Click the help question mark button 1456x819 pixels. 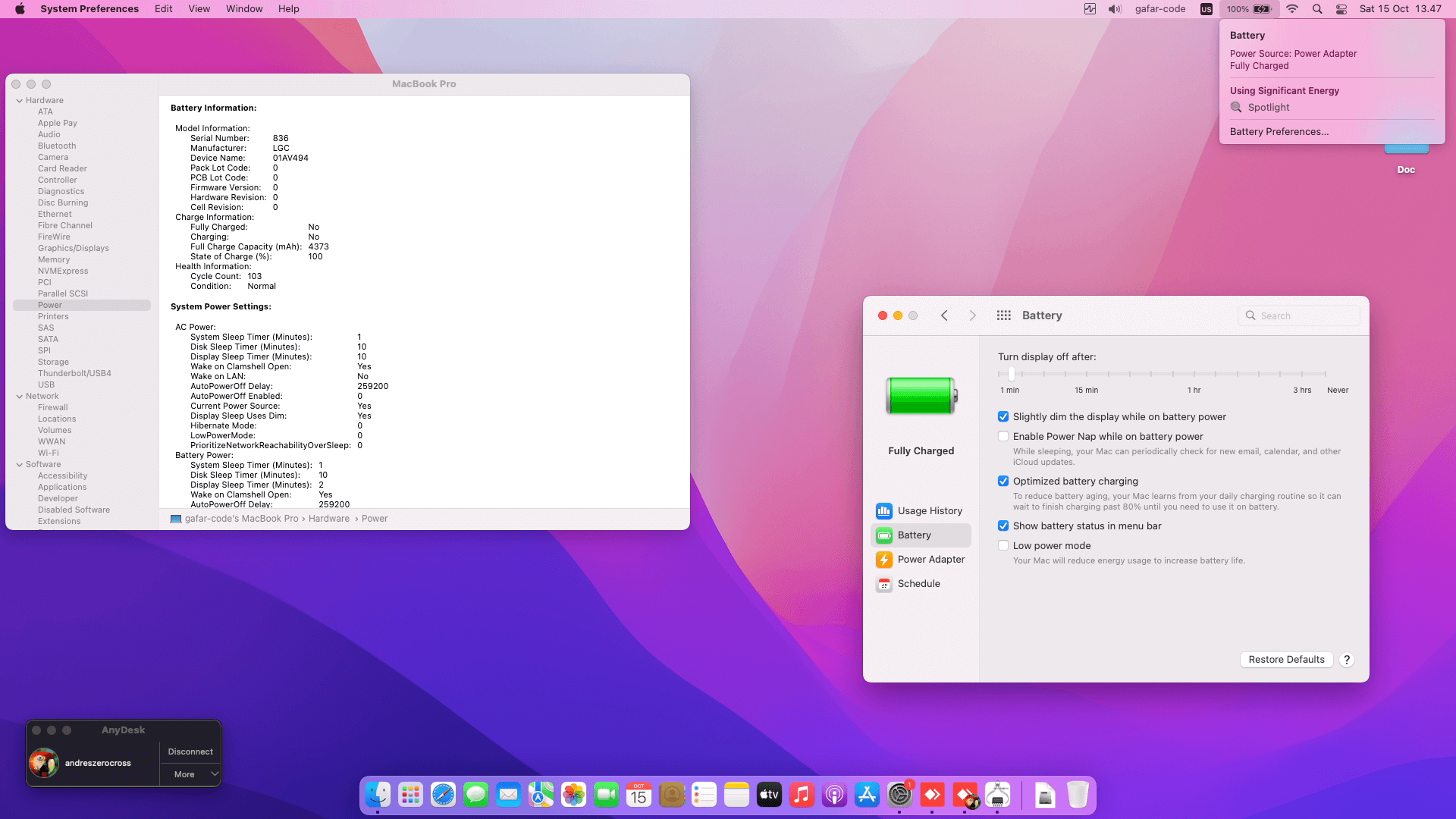coord(1347,660)
